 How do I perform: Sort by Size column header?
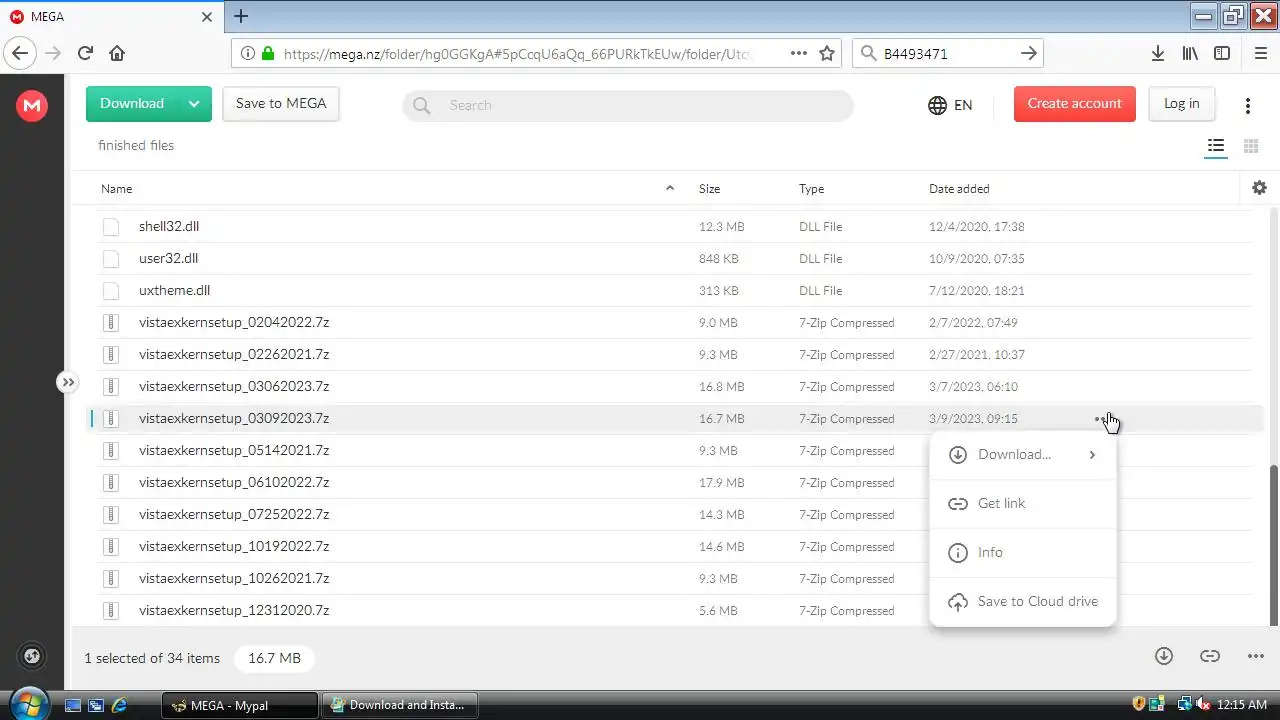[x=709, y=189]
